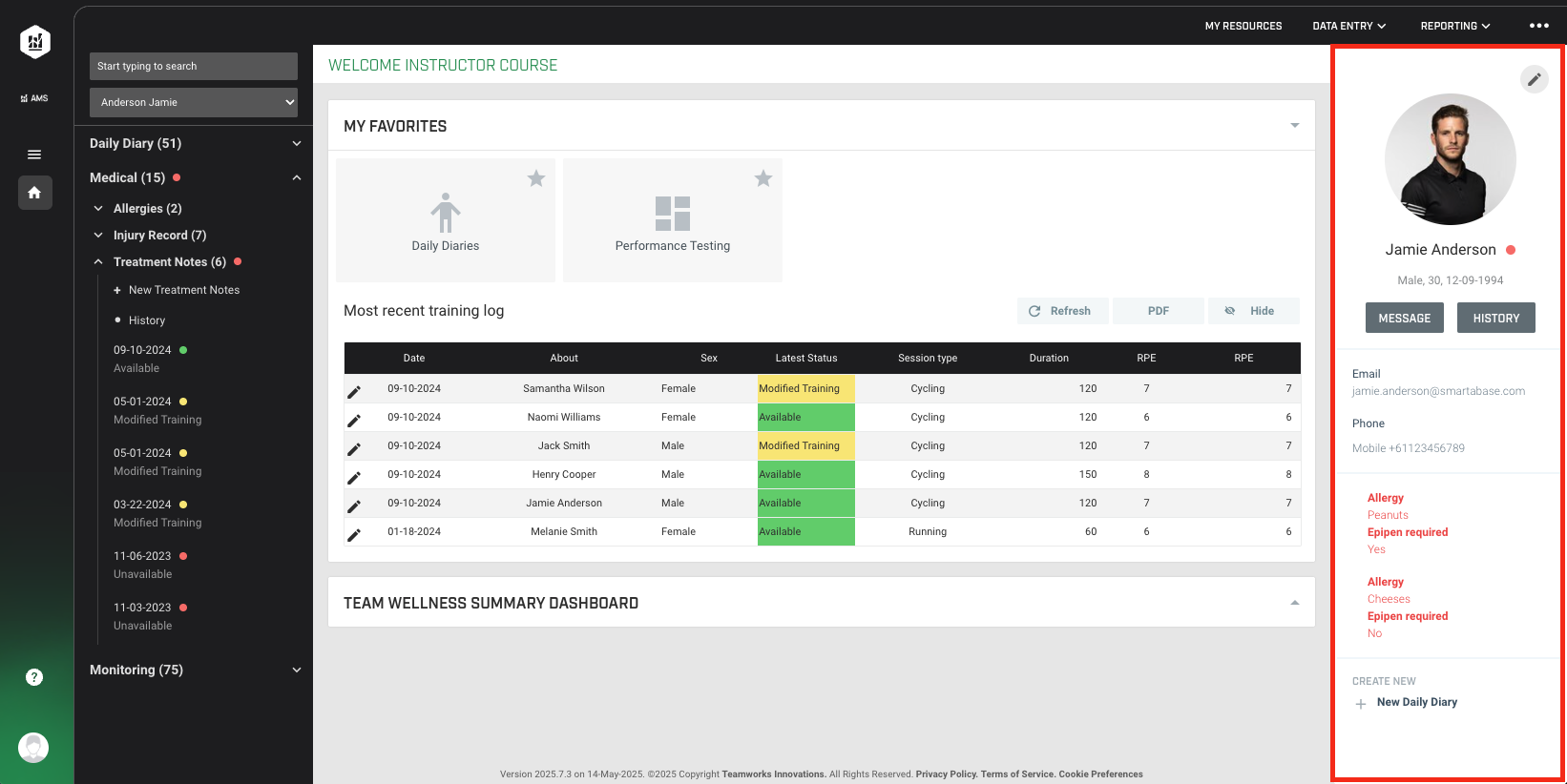Open the user account avatar icon
Image resolution: width=1567 pixels, height=784 pixels.
coord(33,748)
